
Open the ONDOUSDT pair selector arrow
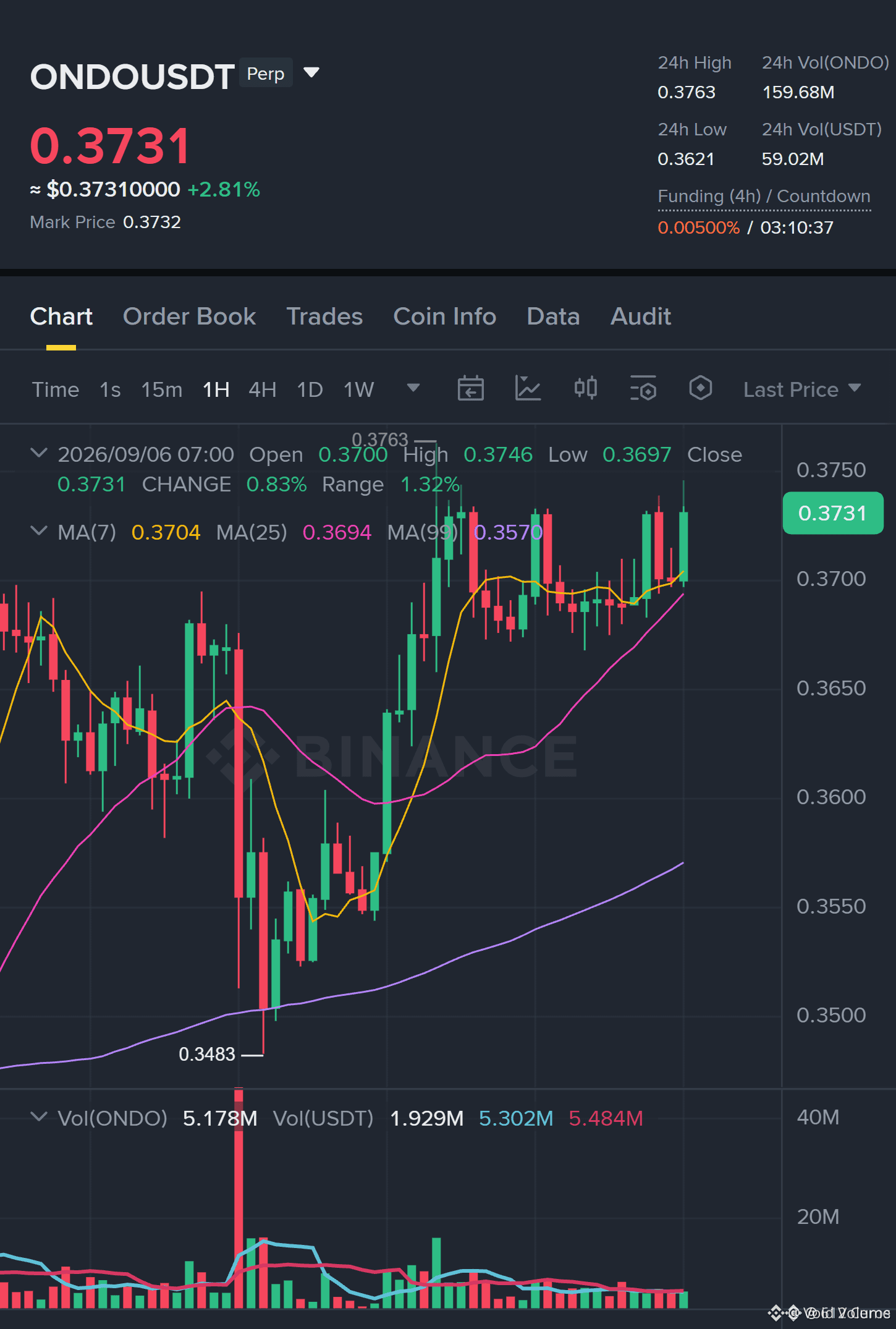(x=311, y=73)
